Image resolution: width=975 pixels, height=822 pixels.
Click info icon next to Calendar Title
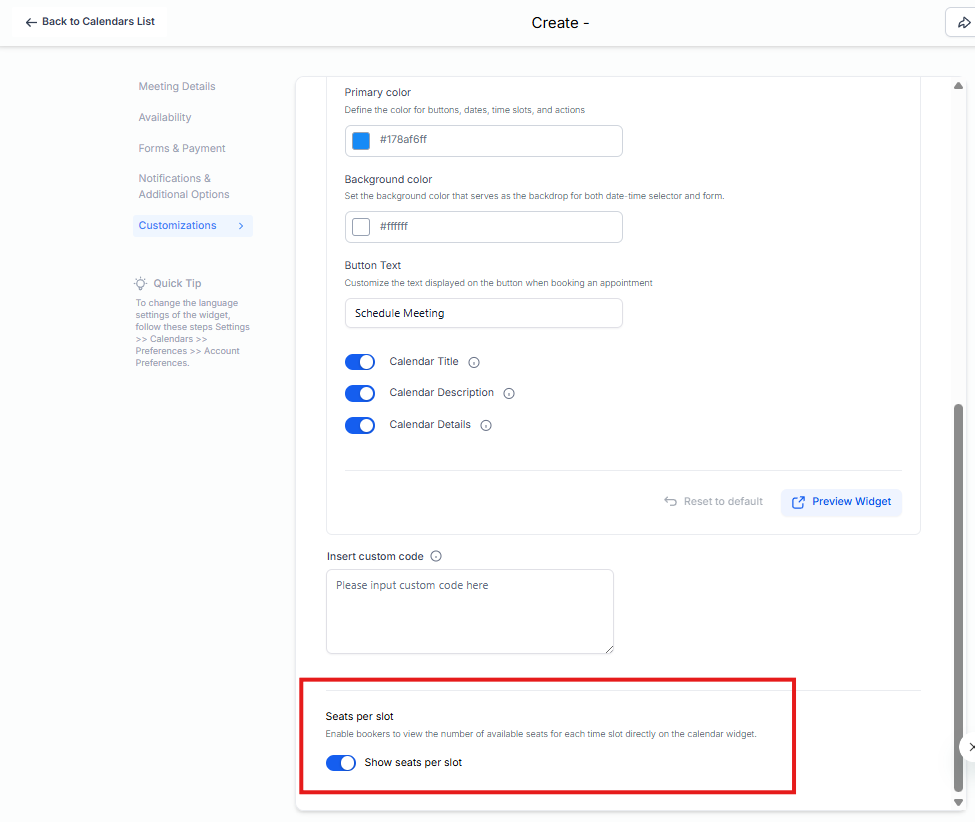(x=474, y=363)
